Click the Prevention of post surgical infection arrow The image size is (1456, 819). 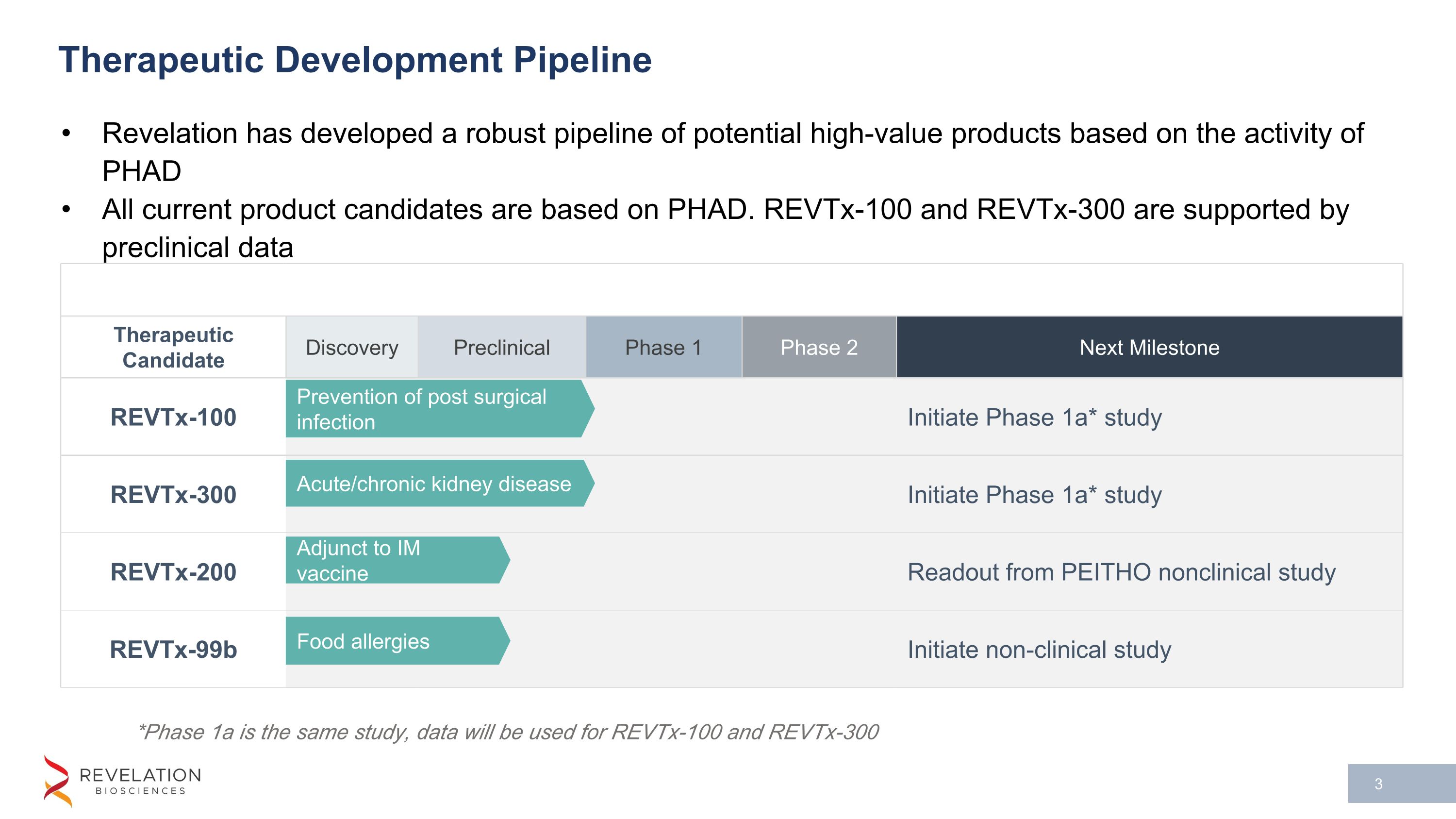435,409
